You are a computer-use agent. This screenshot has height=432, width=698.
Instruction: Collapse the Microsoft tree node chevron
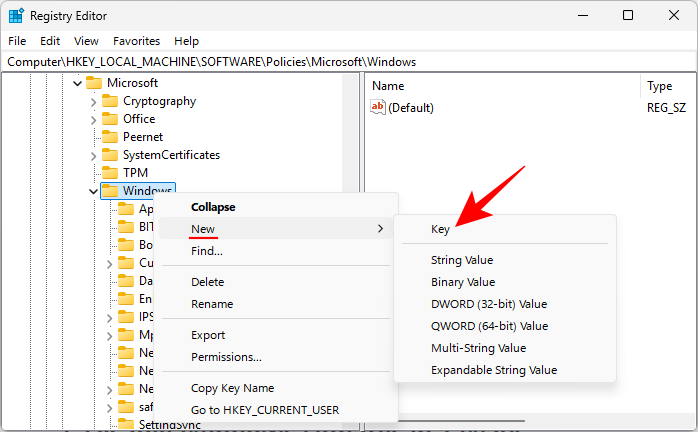(77, 83)
